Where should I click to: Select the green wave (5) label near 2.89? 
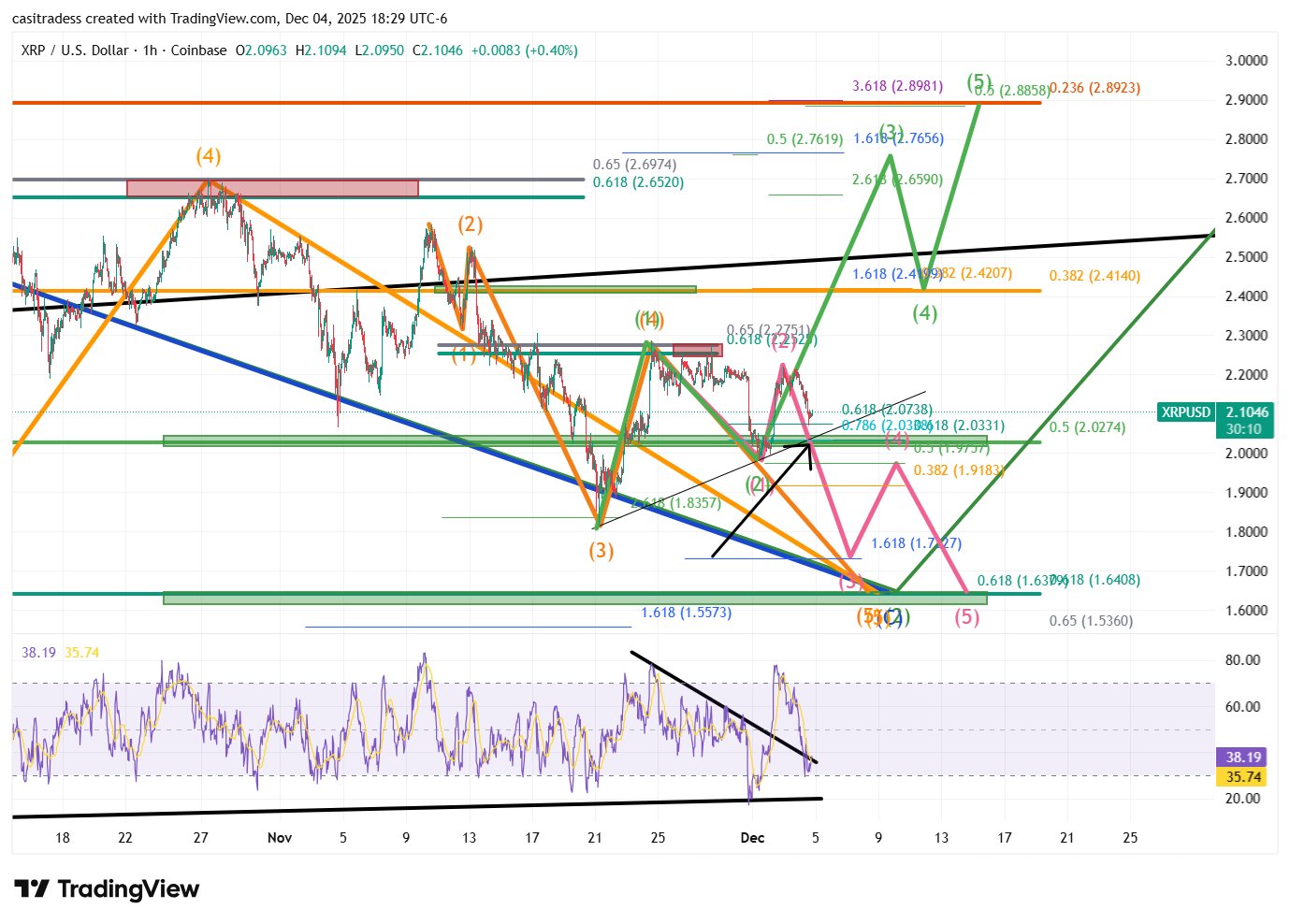pyautogui.click(x=978, y=82)
